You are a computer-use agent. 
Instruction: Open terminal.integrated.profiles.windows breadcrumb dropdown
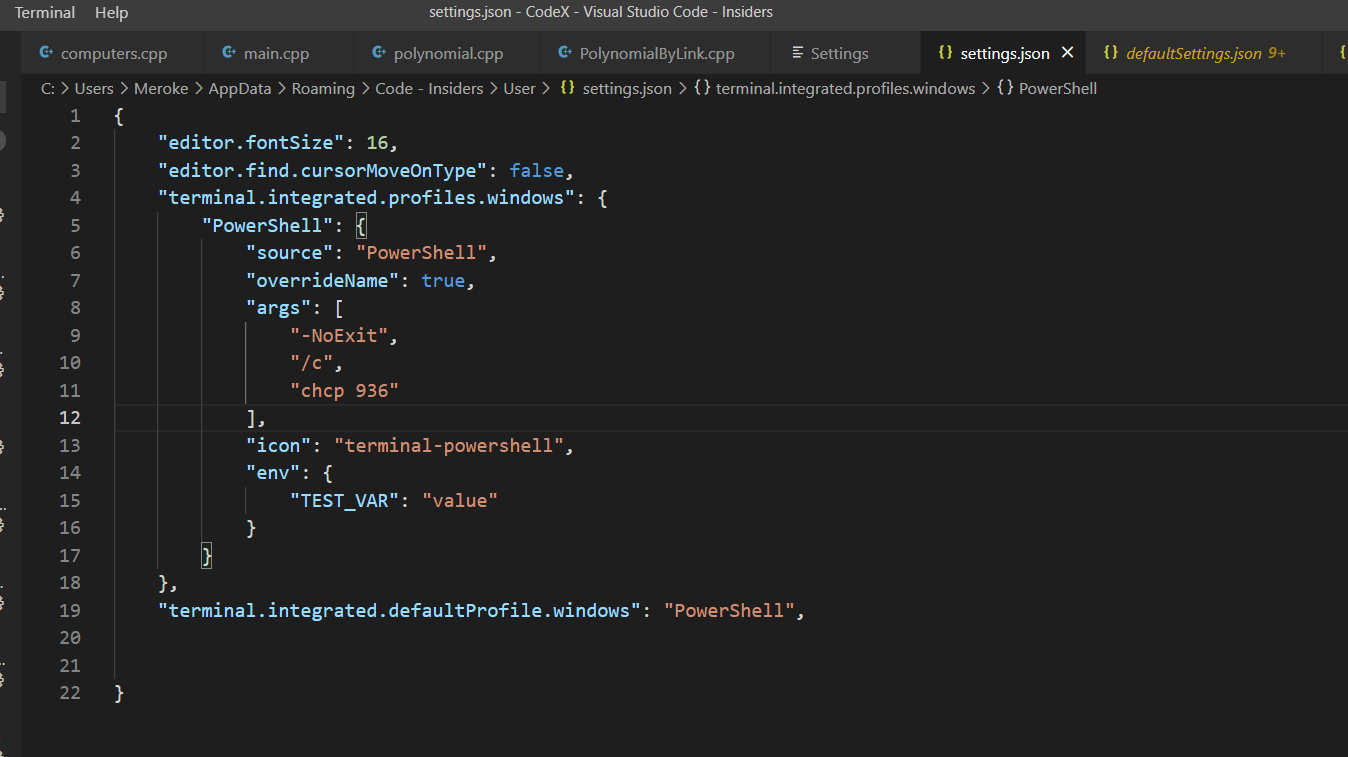point(845,88)
